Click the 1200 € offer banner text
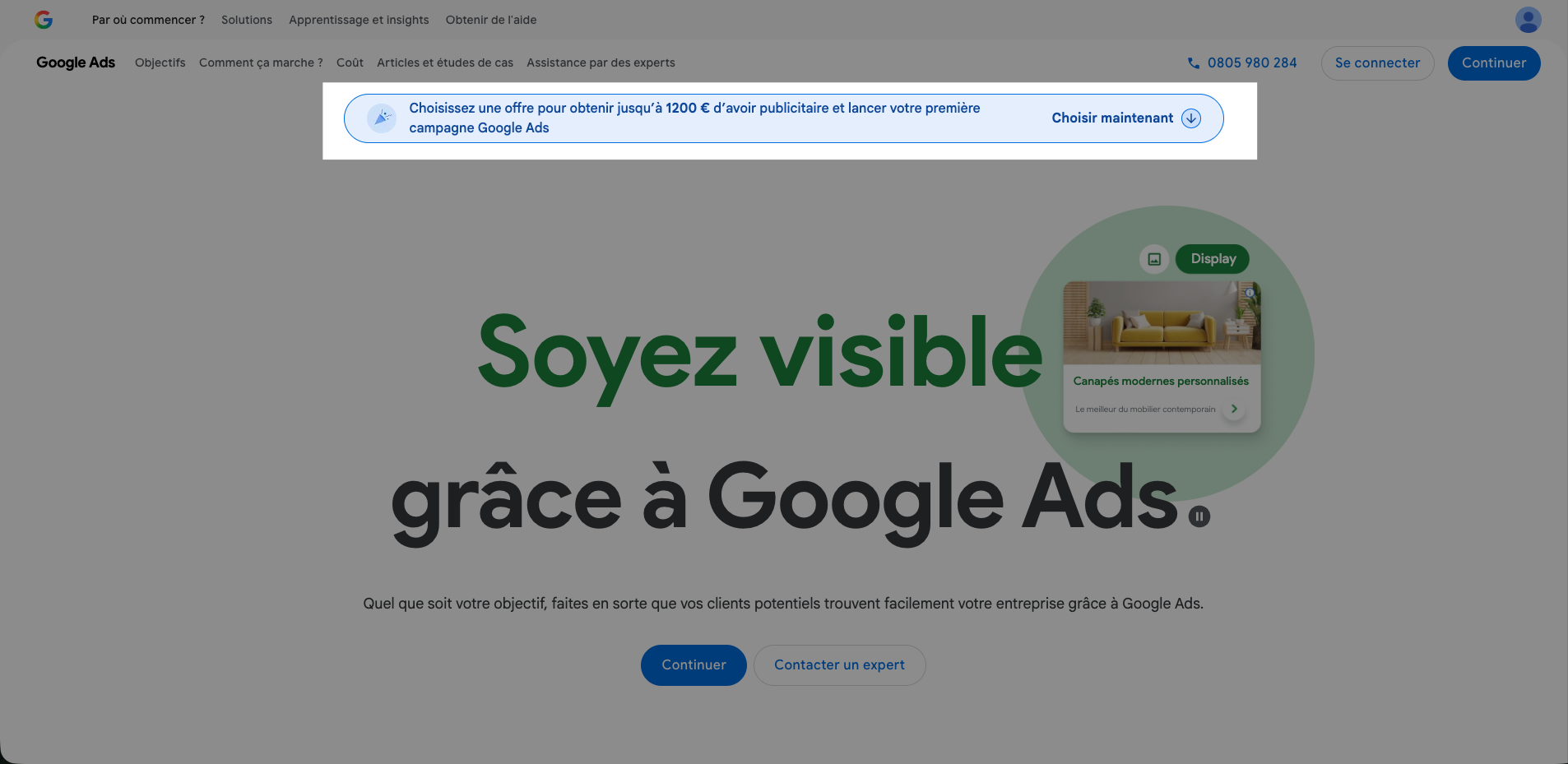This screenshot has height=764, width=1568. pyautogui.click(x=694, y=118)
